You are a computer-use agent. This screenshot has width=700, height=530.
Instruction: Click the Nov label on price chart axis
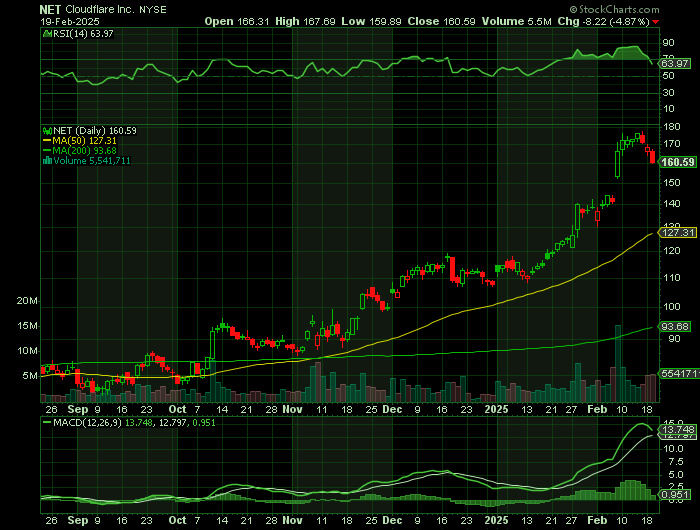[292, 409]
